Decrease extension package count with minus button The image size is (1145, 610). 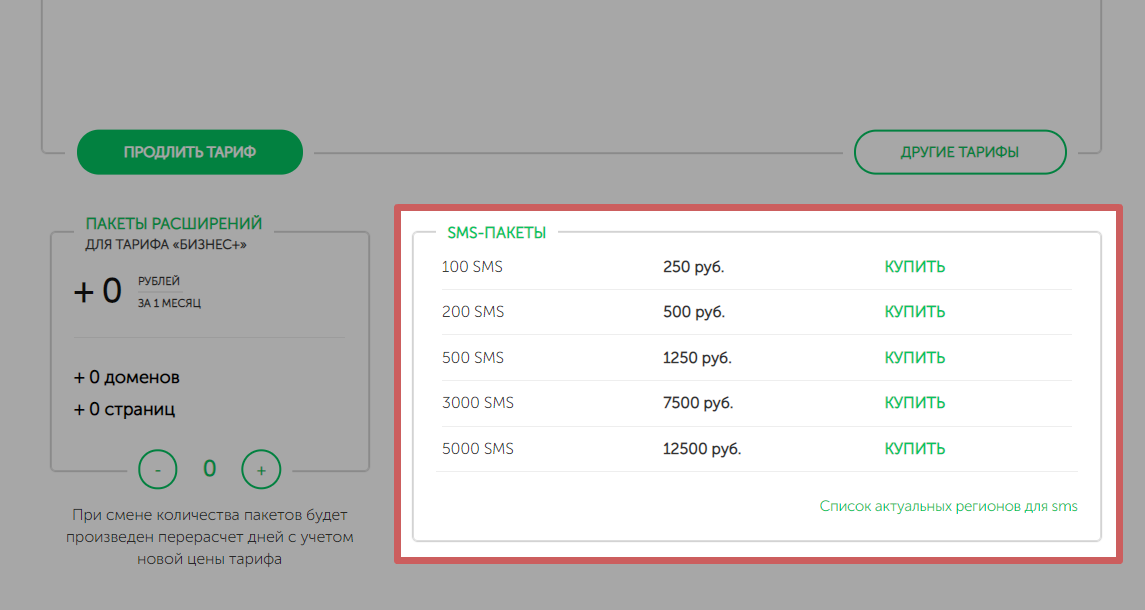point(157,469)
